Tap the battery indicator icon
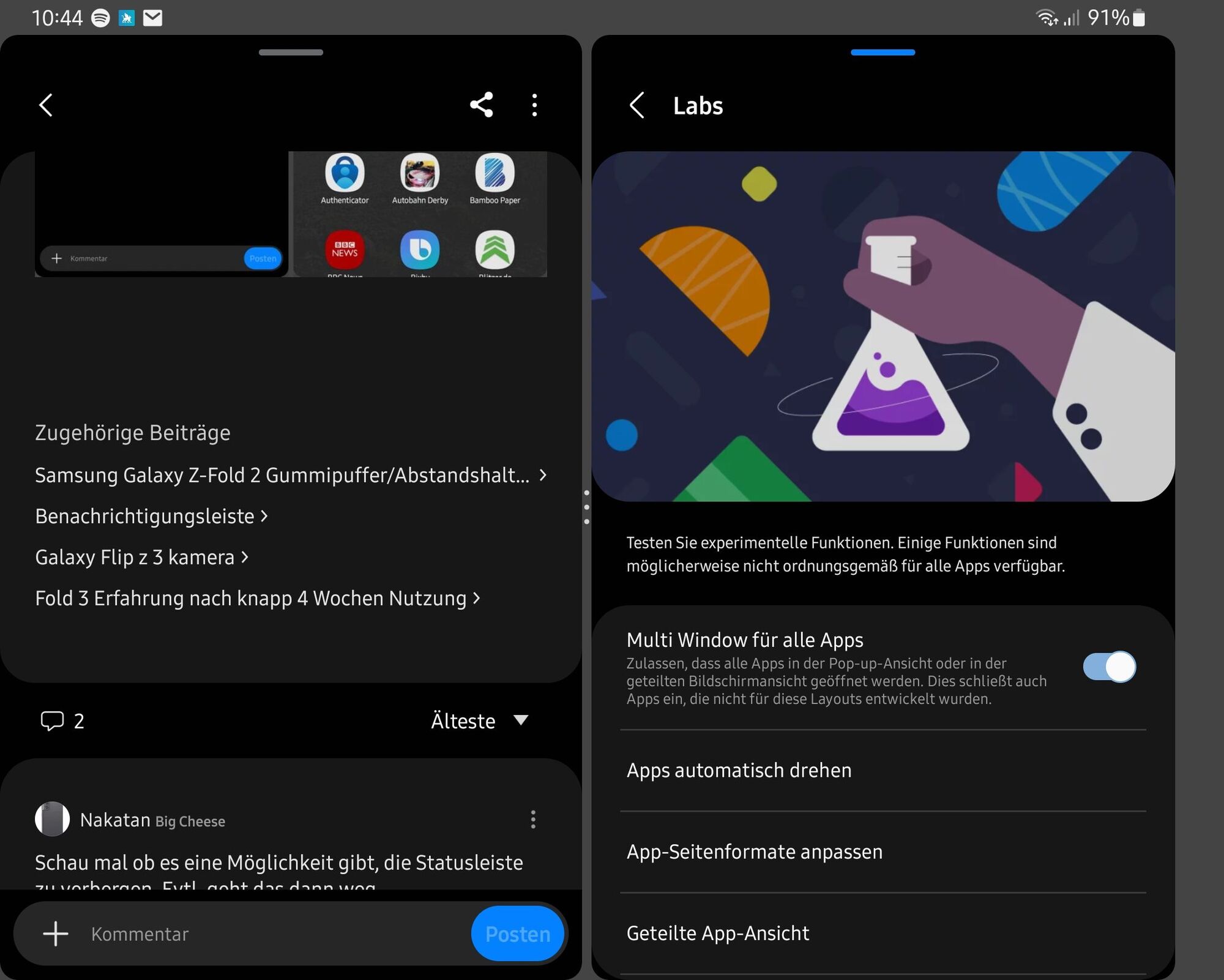The height and width of the screenshot is (980, 1224). pyautogui.click(x=1139, y=18)
